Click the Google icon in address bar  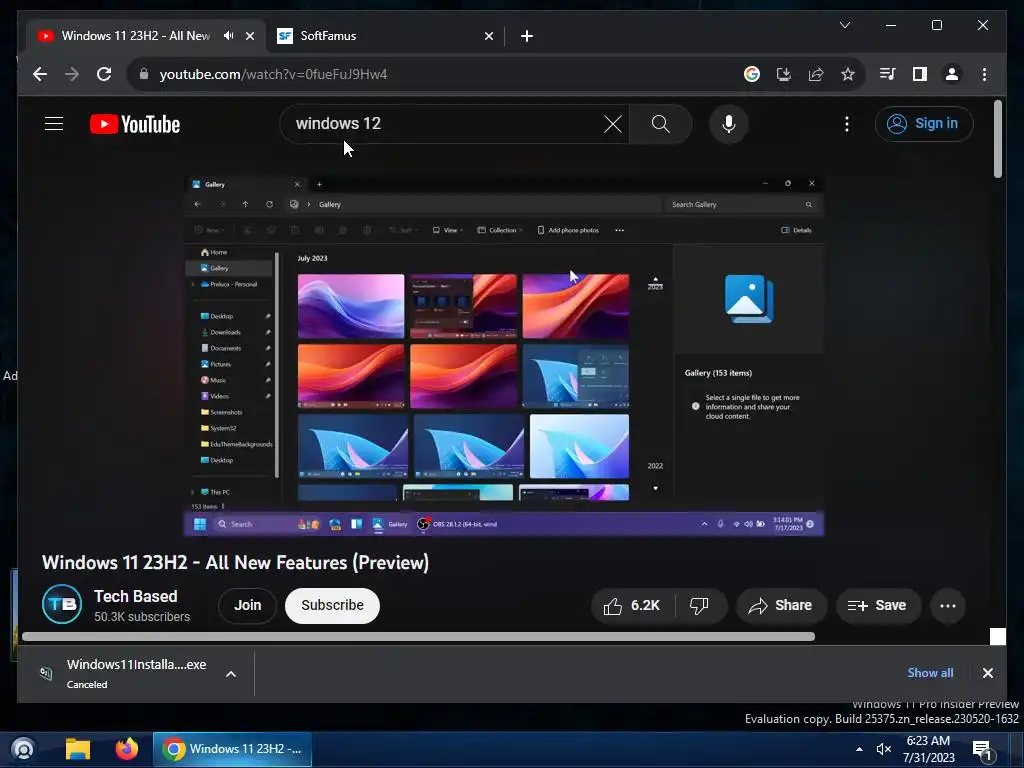pos(752,74)
